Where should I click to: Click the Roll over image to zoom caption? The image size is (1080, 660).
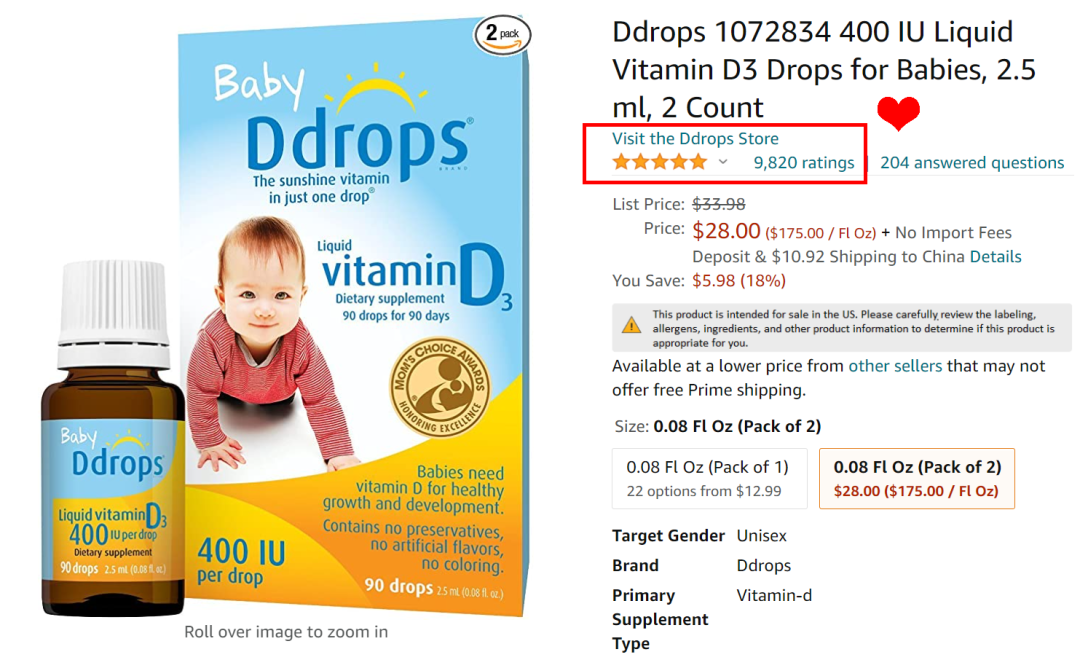286,632
